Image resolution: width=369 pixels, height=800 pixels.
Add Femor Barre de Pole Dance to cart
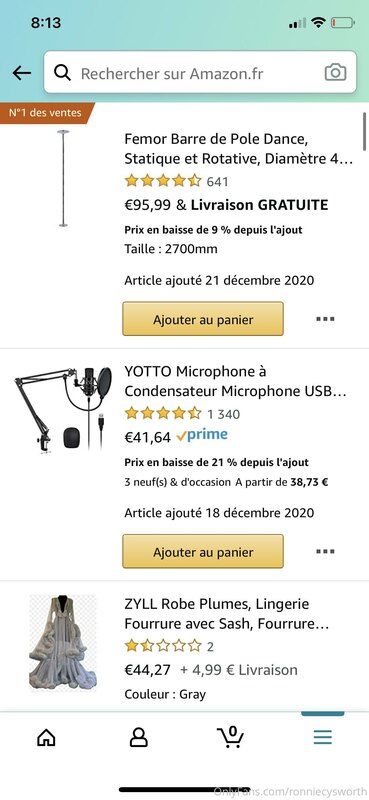pos(203,319)
